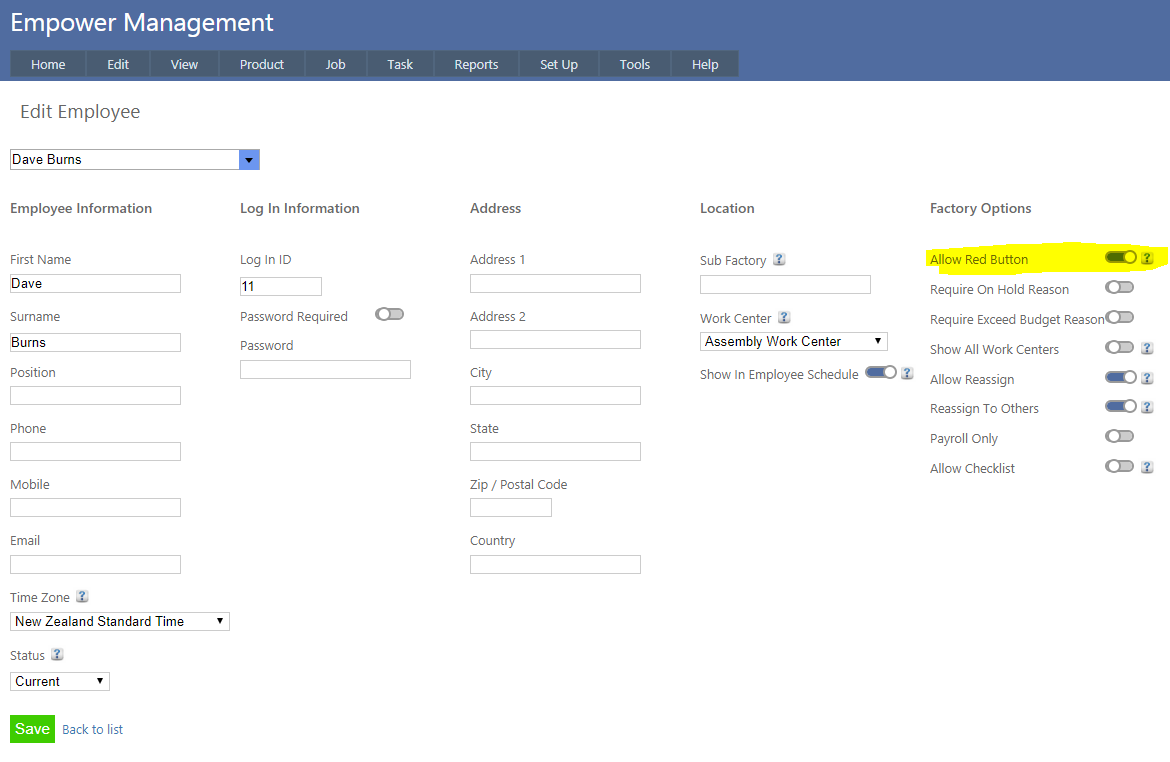
Task: Open the Set Up menu
Action: coord(558,65)
